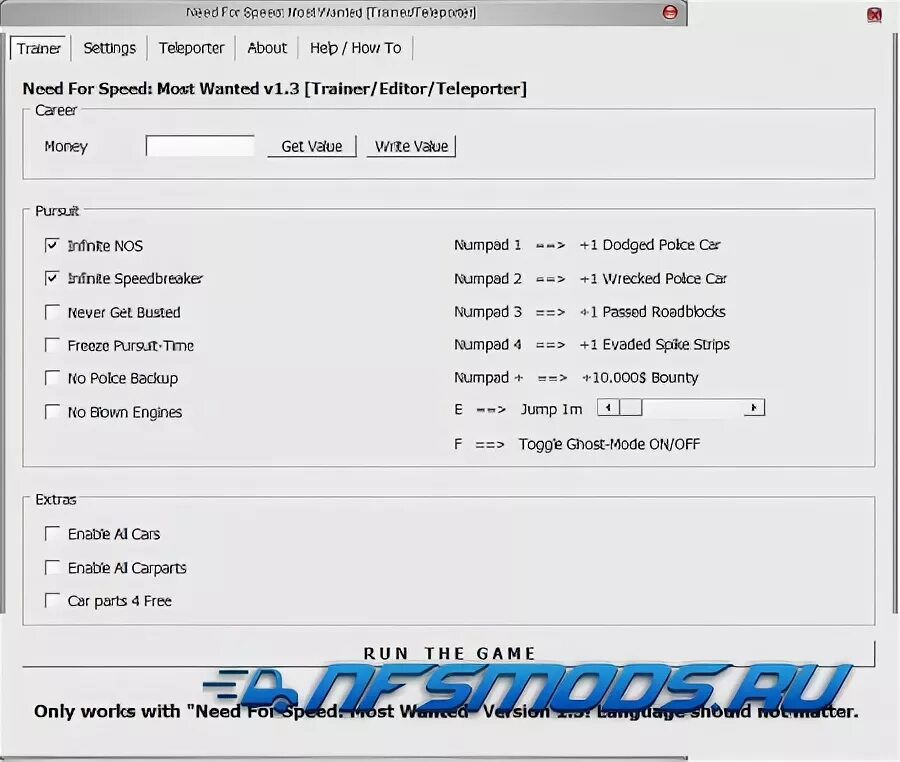This screenshot has height=762, width=900.
Task: Open the Teleporter tab
Action: click(x=191, y=48)
